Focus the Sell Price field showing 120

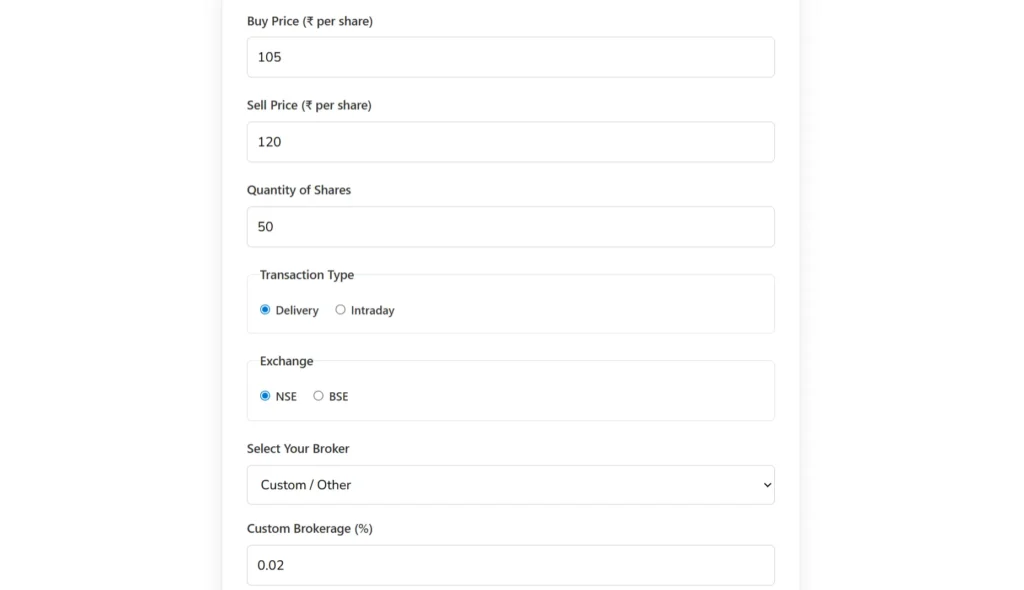click(511, 142)
